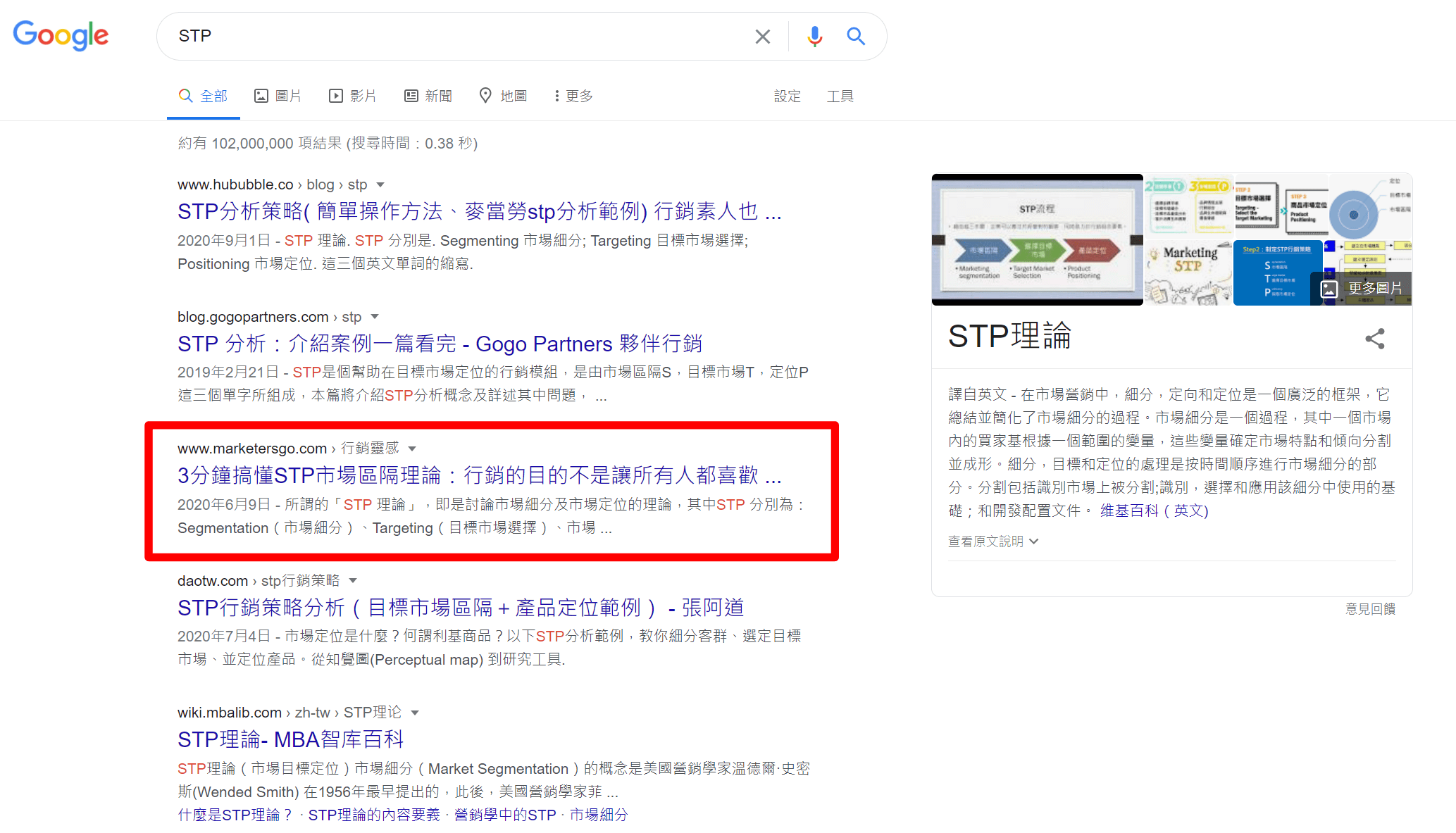Clear the search box with X icon
This screenshot has width=1456, height=833.
(762, 37)
